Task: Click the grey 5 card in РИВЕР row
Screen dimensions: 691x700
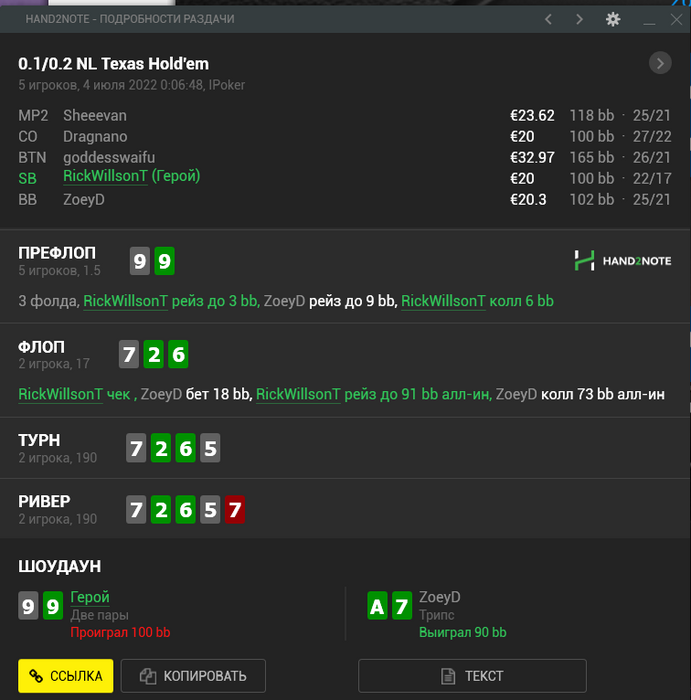Action: [x=210, y=509]
